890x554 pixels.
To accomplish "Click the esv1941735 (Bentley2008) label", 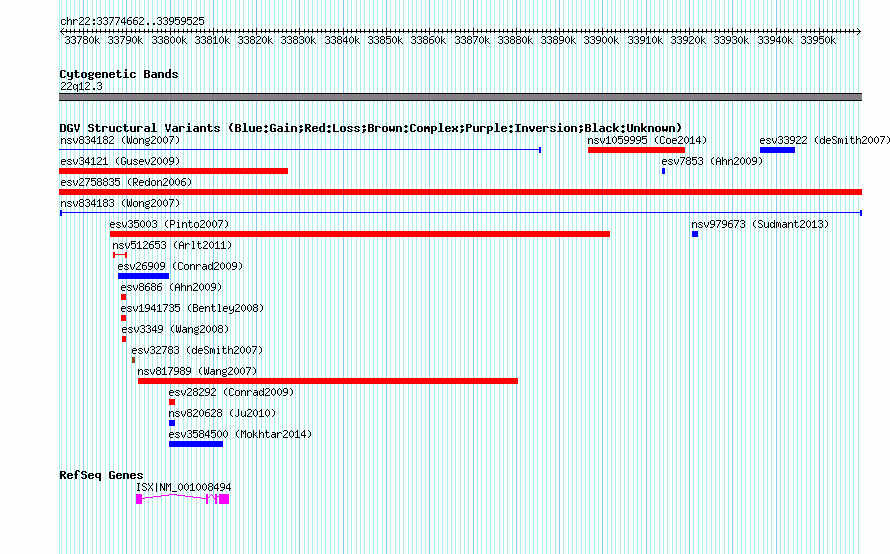I will coord(192,308).
